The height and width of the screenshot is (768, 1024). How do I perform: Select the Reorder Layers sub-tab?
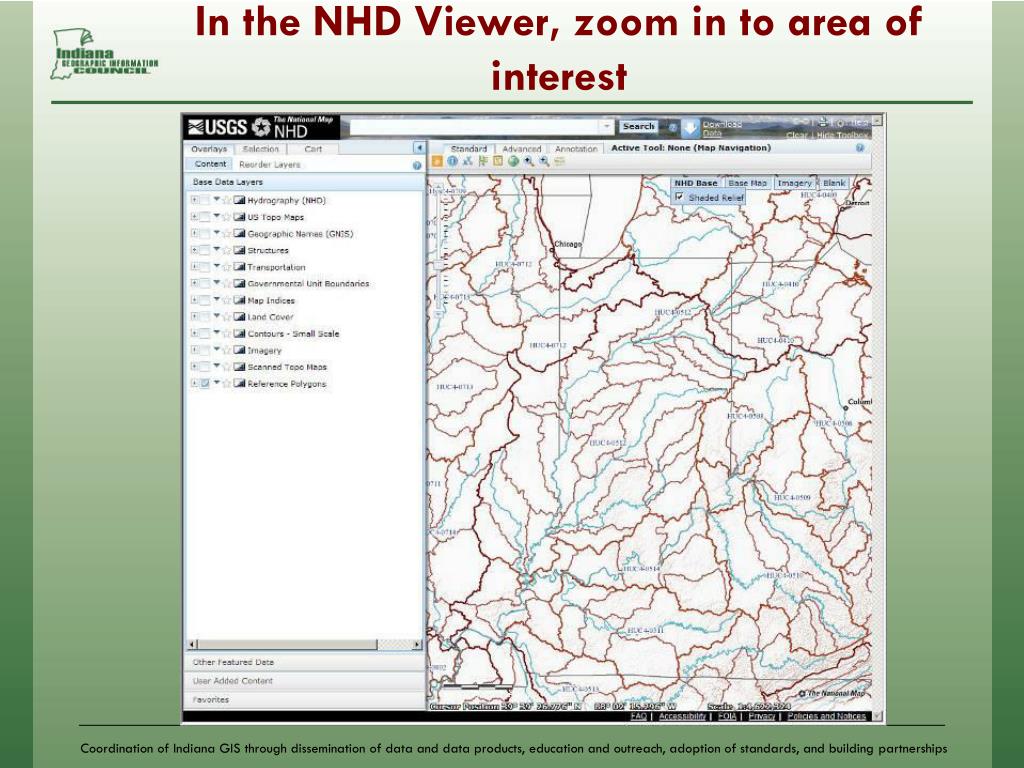pyautogui.click(x=270, y=165)
